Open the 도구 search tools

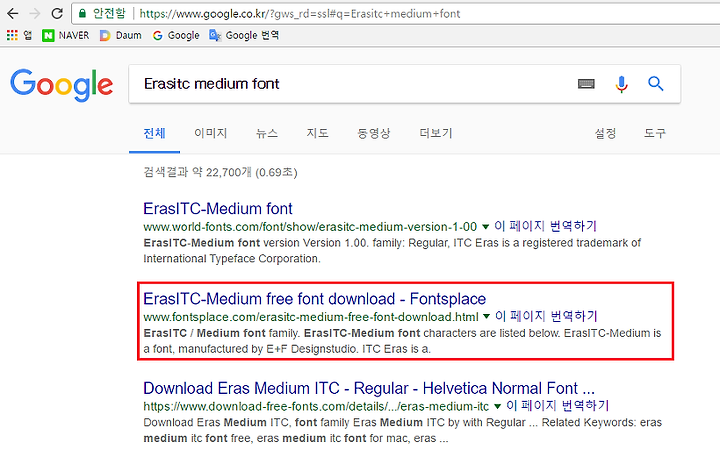654,133
